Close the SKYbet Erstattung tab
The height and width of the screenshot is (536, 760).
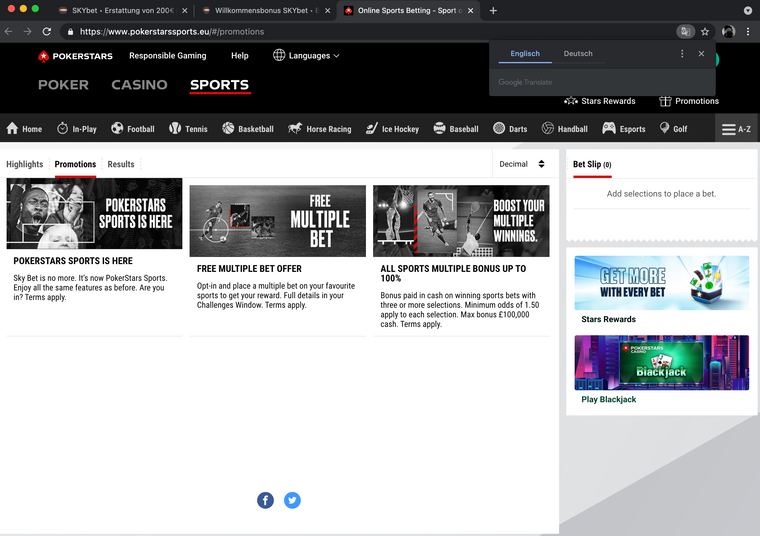[184, 10]
